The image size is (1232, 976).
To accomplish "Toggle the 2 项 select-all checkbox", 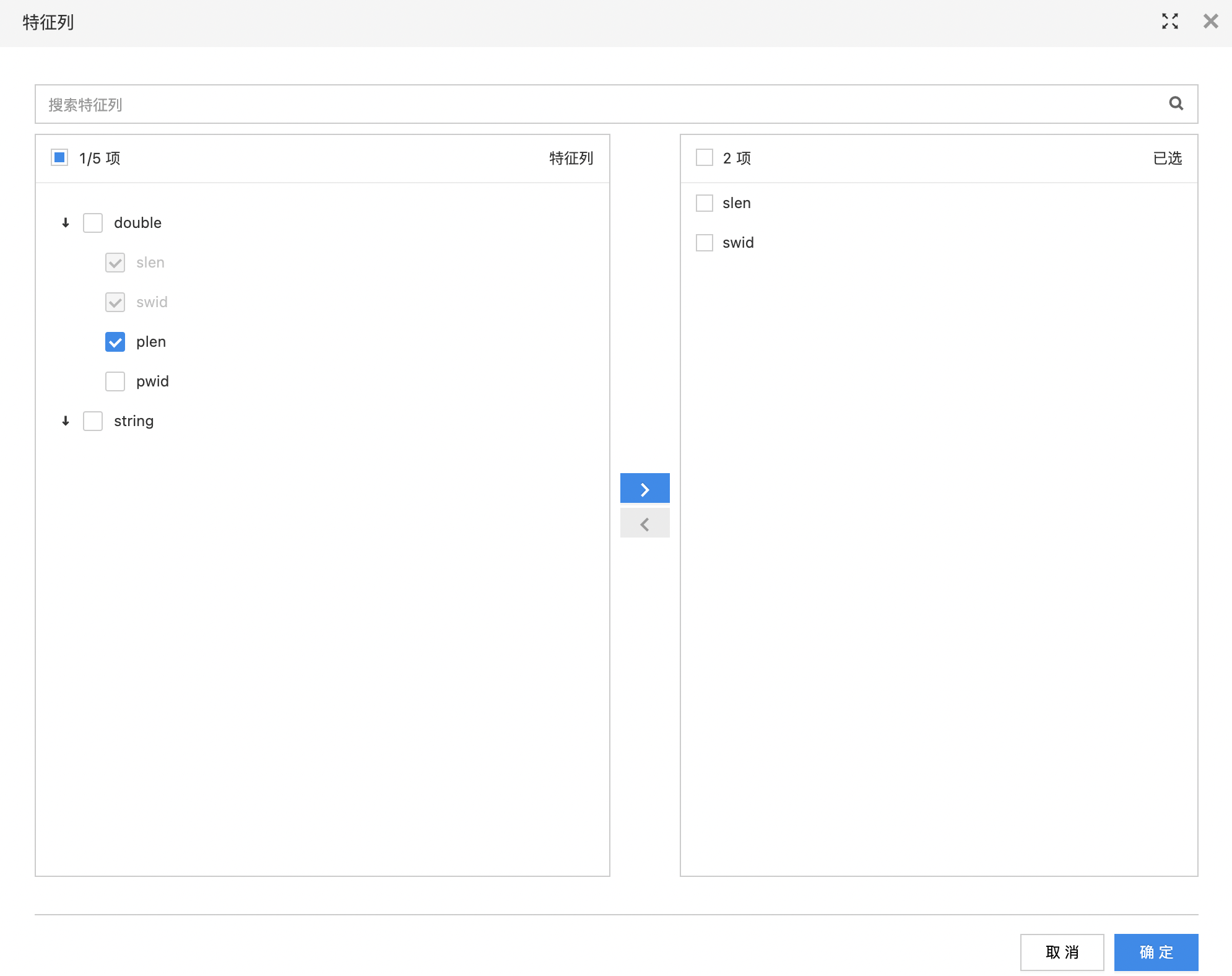I will click(x=705, y=157).
